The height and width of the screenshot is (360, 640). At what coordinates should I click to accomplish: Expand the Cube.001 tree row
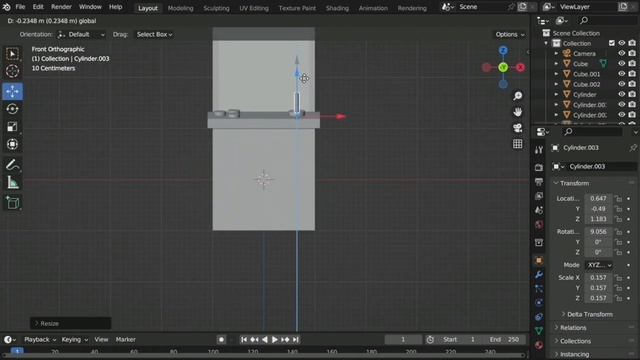556,74
